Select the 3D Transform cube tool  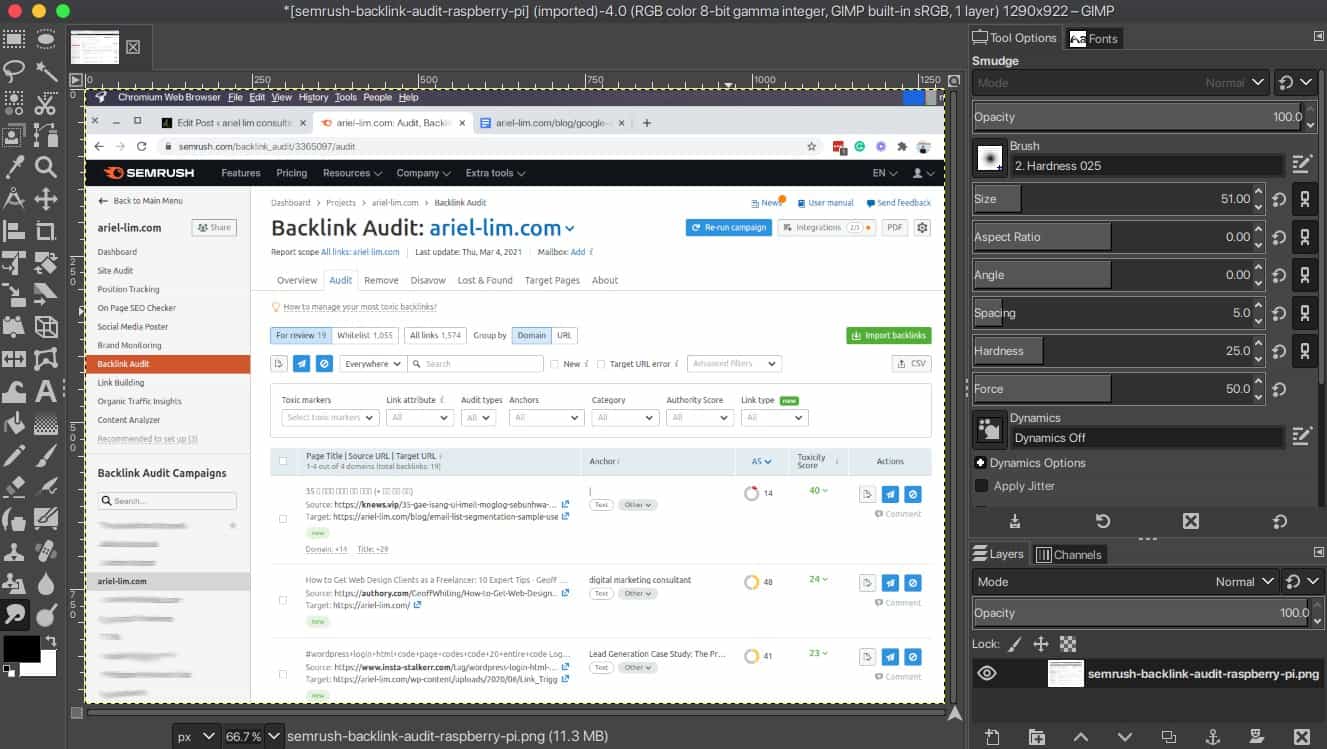46,326
